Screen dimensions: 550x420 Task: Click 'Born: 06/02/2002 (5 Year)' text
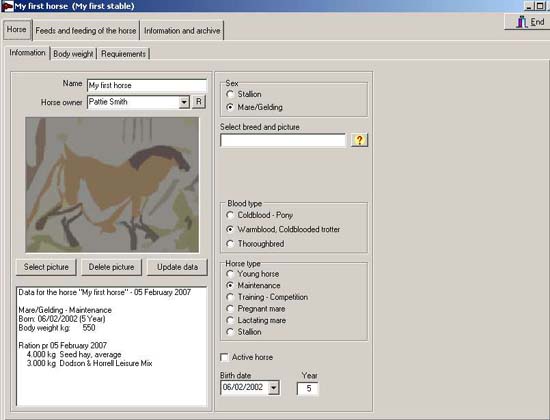62,319
